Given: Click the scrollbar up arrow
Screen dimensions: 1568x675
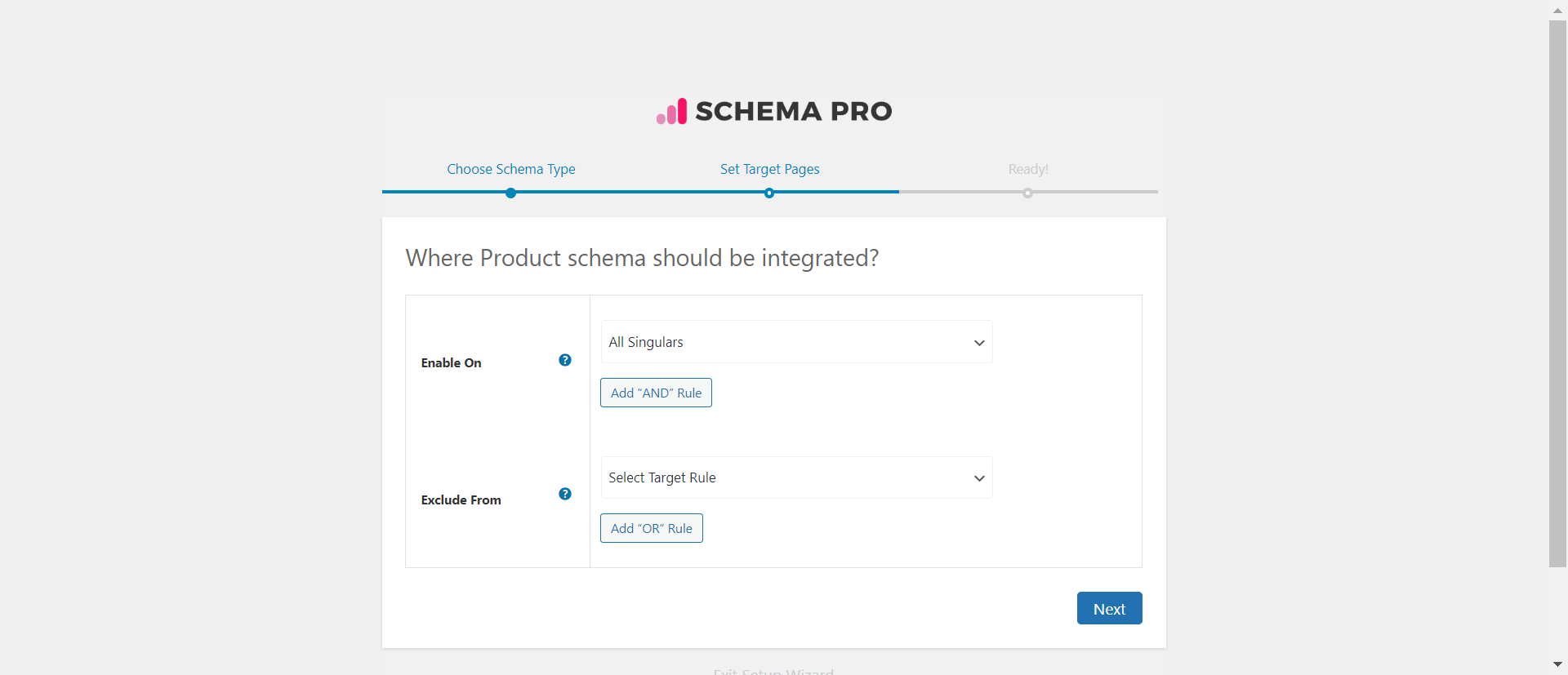Looking at the screenshot, I should point(1557,11).
